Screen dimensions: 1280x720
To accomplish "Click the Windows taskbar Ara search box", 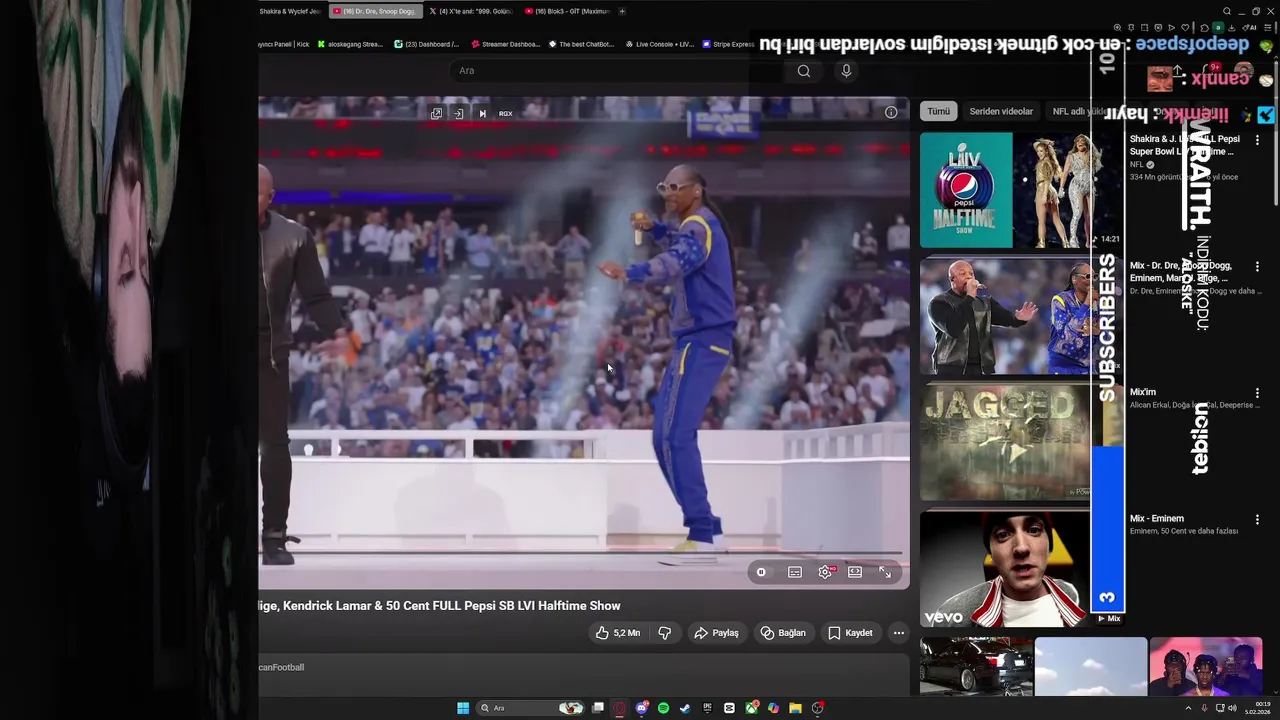I will (x=530, y=708).
